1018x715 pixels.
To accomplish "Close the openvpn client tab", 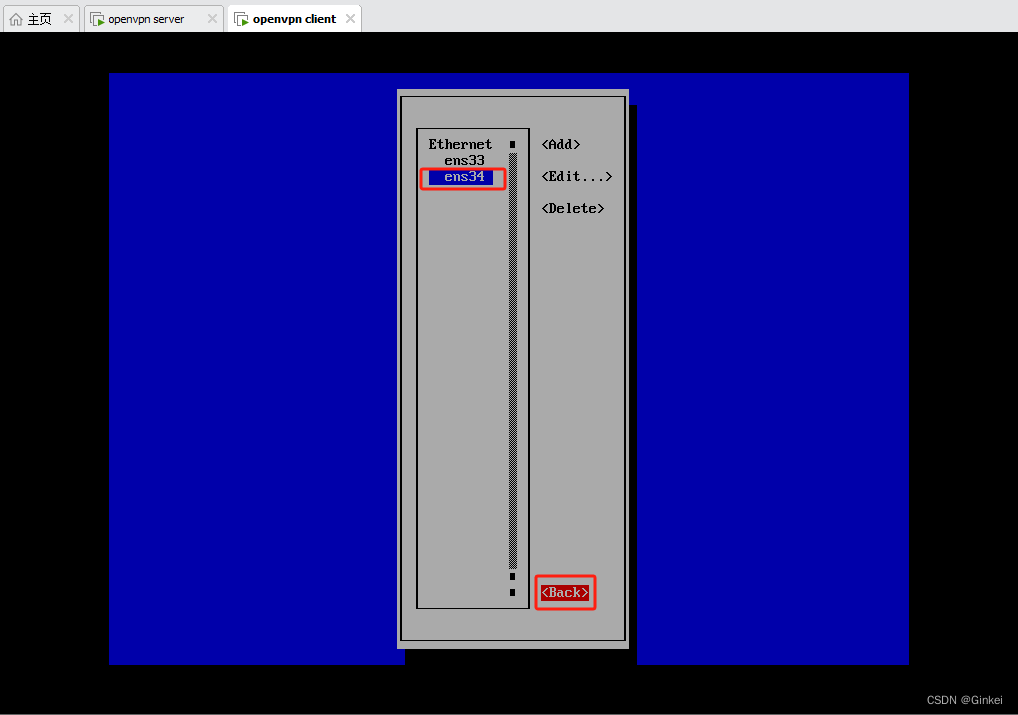I will (351, 19).
